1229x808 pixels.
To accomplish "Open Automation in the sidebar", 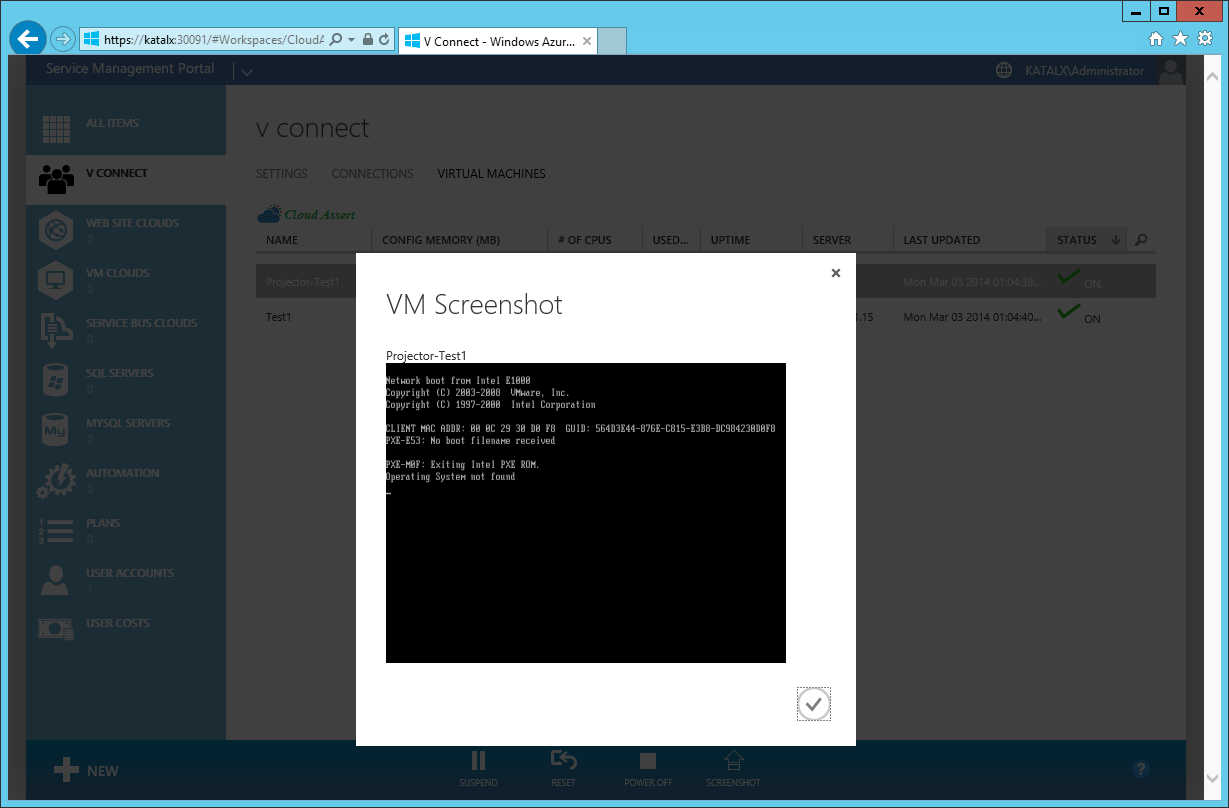I will pyautogui.click(x=126, y=480).
